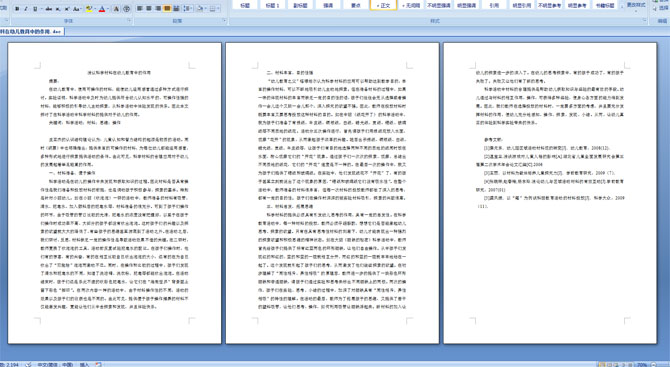Select the justify alignment icon
Screen dimensions: 670x367
point(167,9)
